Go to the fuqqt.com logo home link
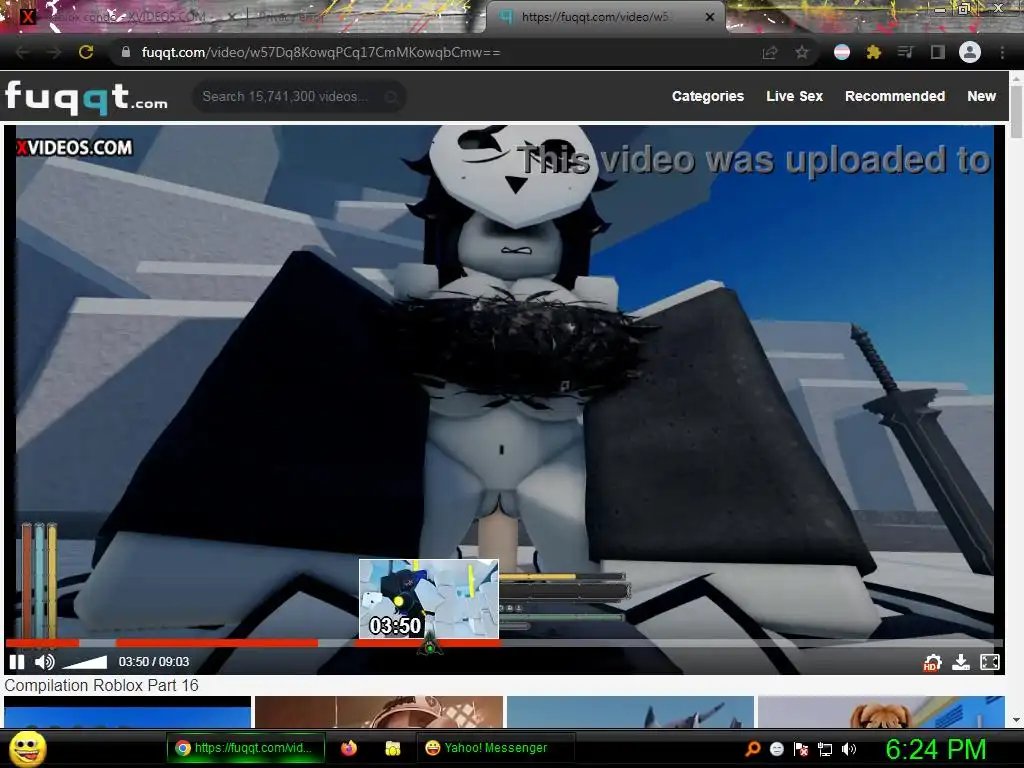The image size is (1024, 768). pos(86,97)
